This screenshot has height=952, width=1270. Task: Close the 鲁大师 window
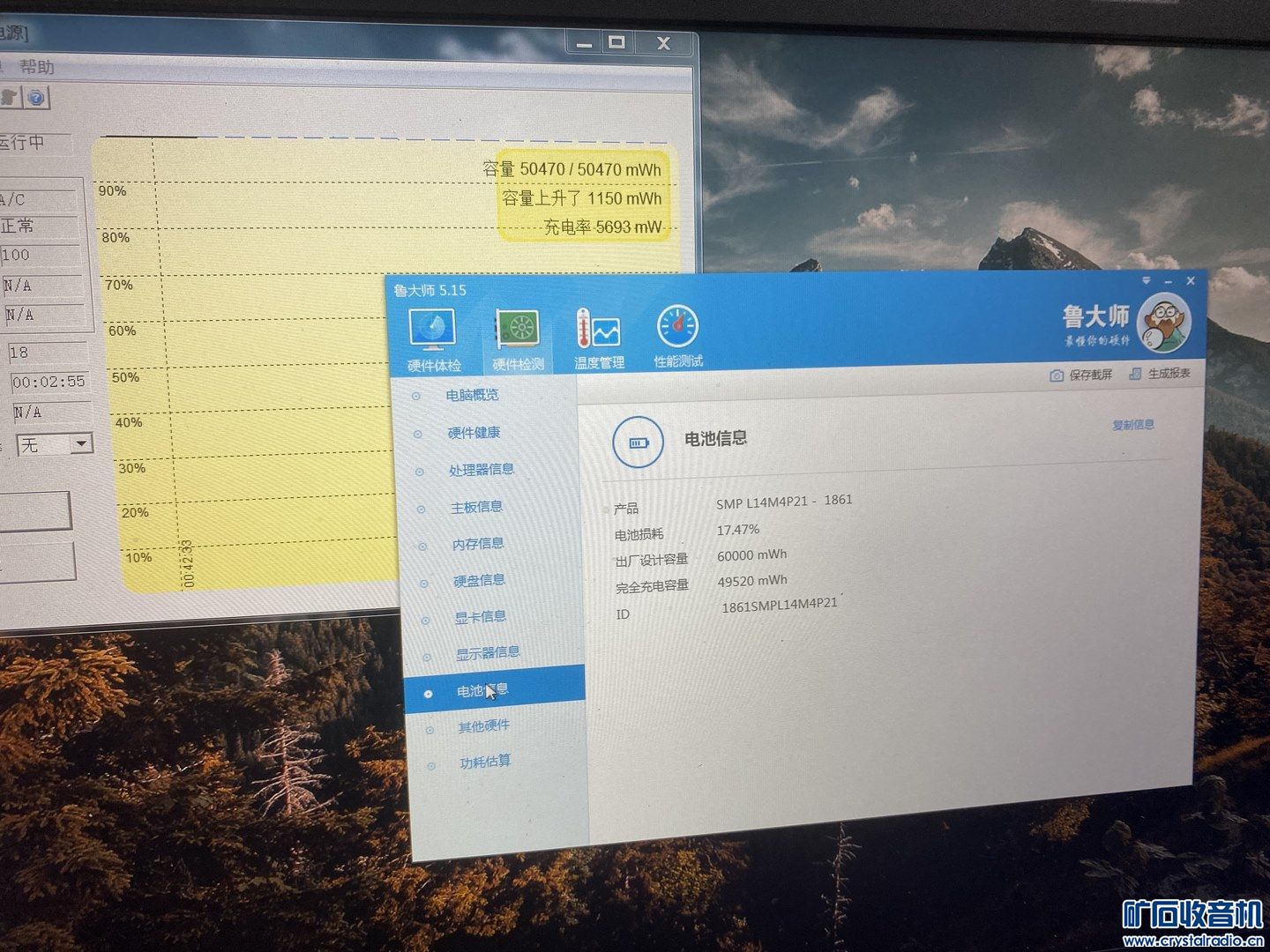click(1191, 280)
